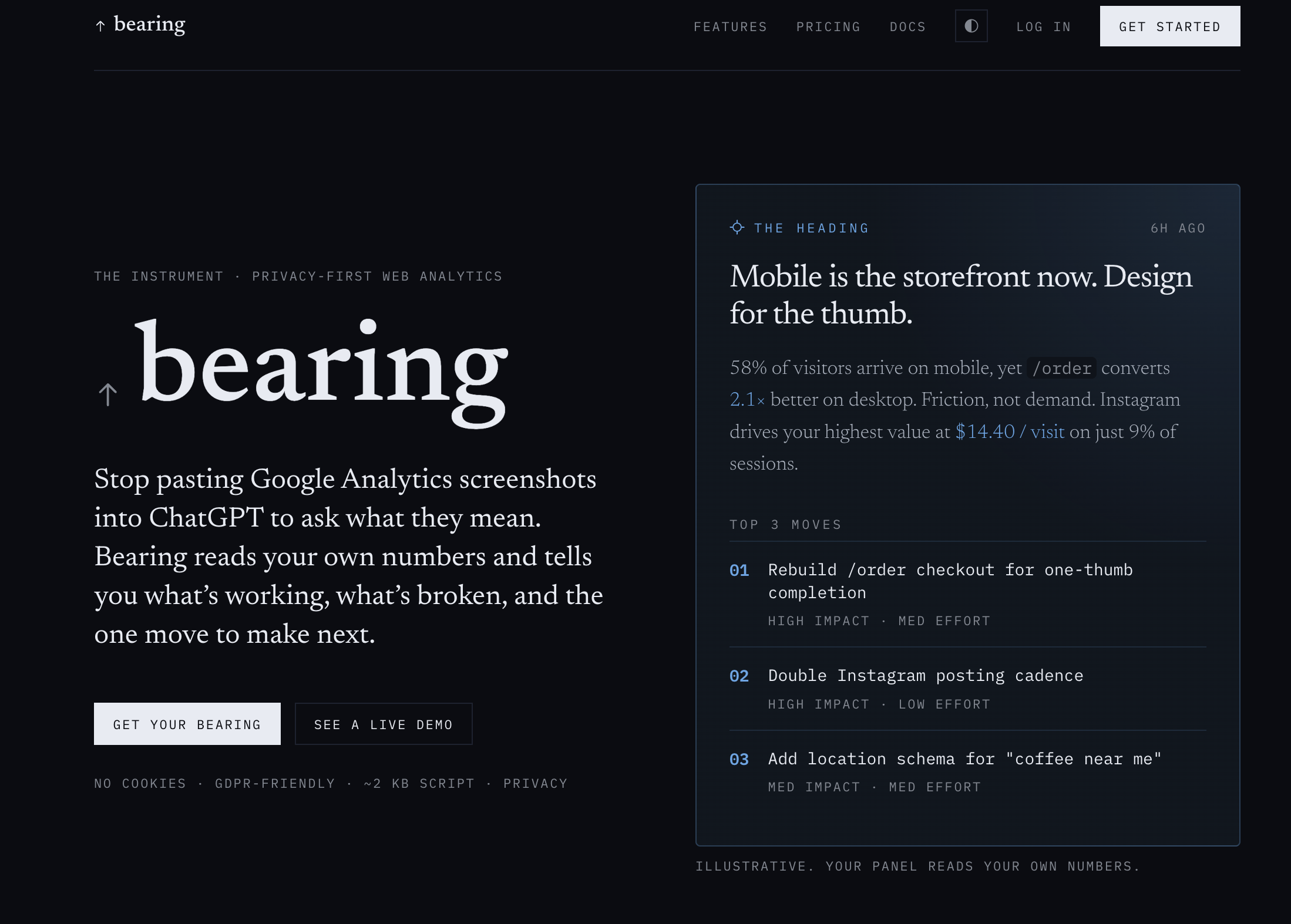
Task: Click the "TOP 3 MOVES" label
Action: pos(785,525)
